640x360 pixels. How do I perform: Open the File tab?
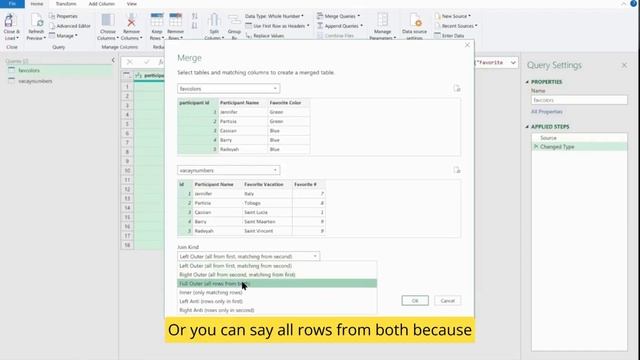click(12, 4)
